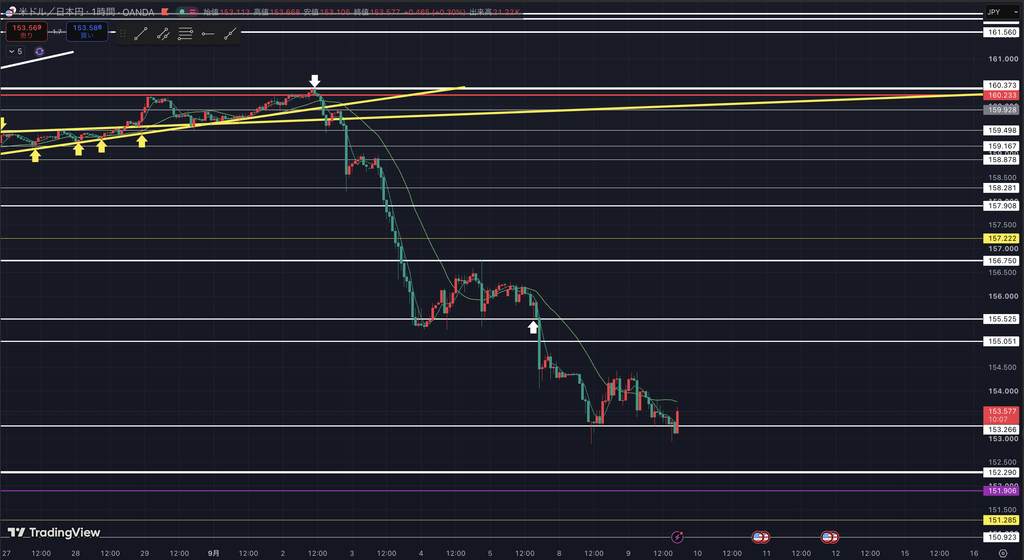Toggle the pink wave data mode icon
The height and width of the screenshot is (560, 1024).
click(193, 12)
